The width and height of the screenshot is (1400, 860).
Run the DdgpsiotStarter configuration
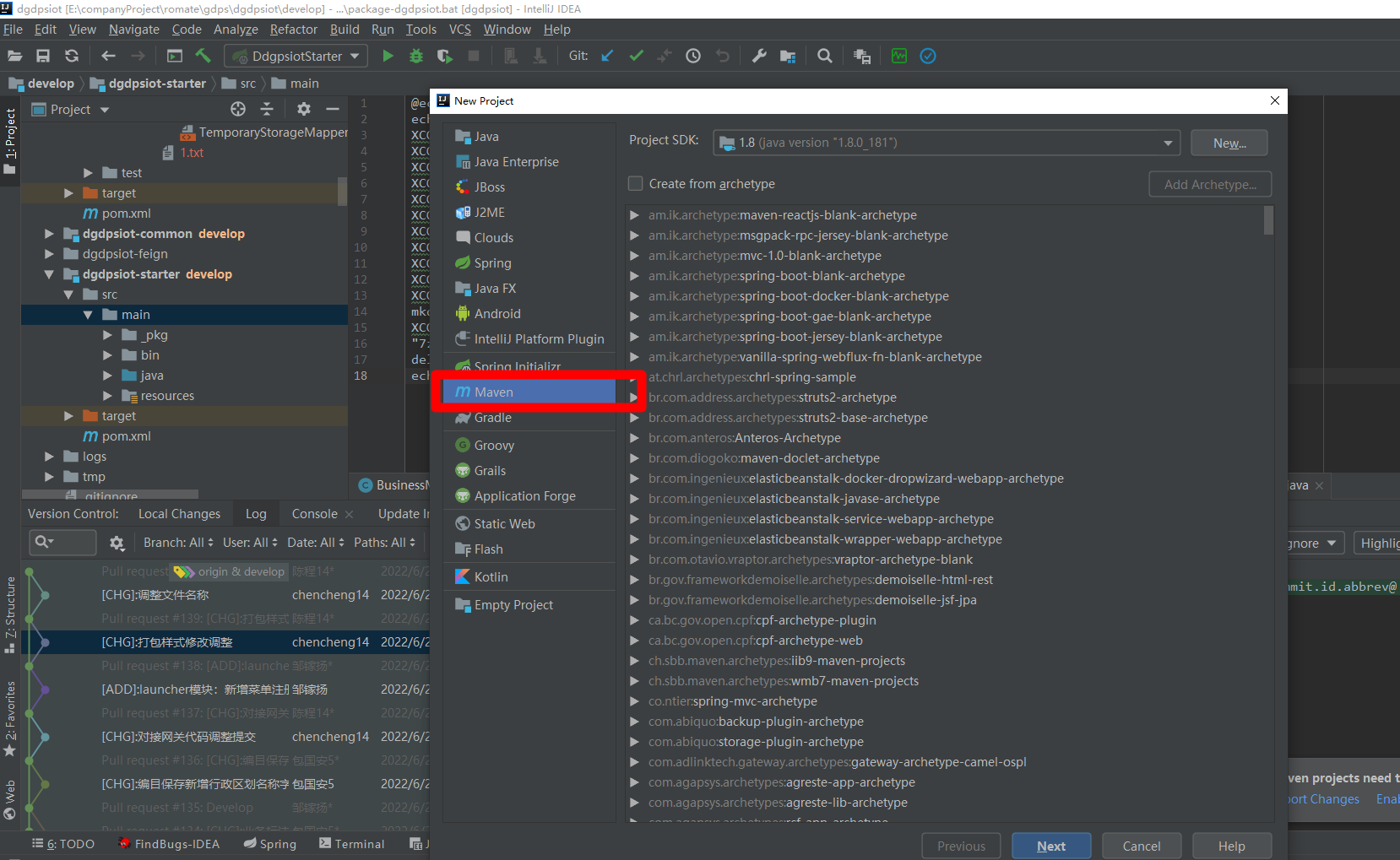(388, 56)
